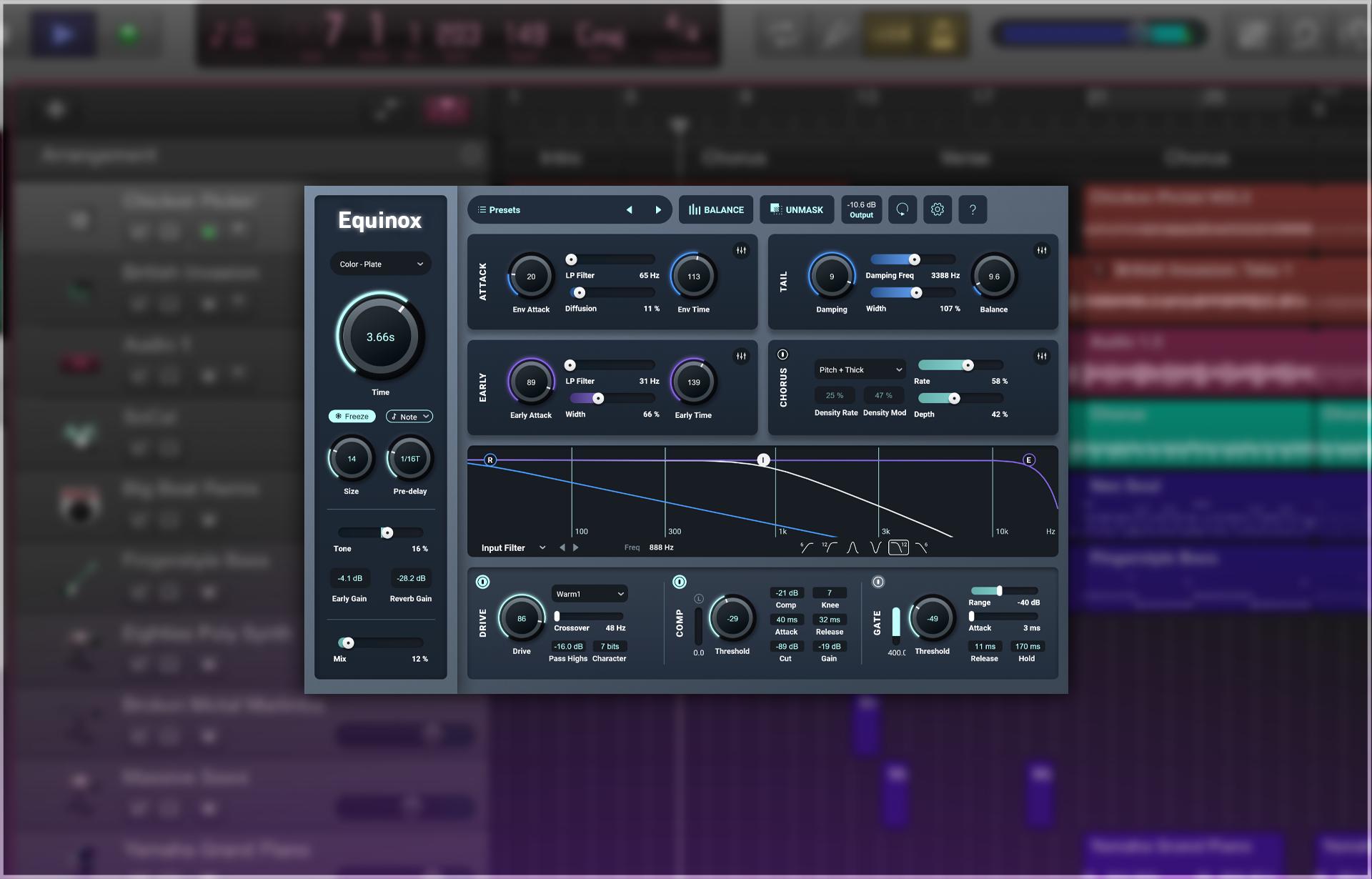Toggle the Comp section power button
This screenshot has width=1372, height=879.
point(680,582)
